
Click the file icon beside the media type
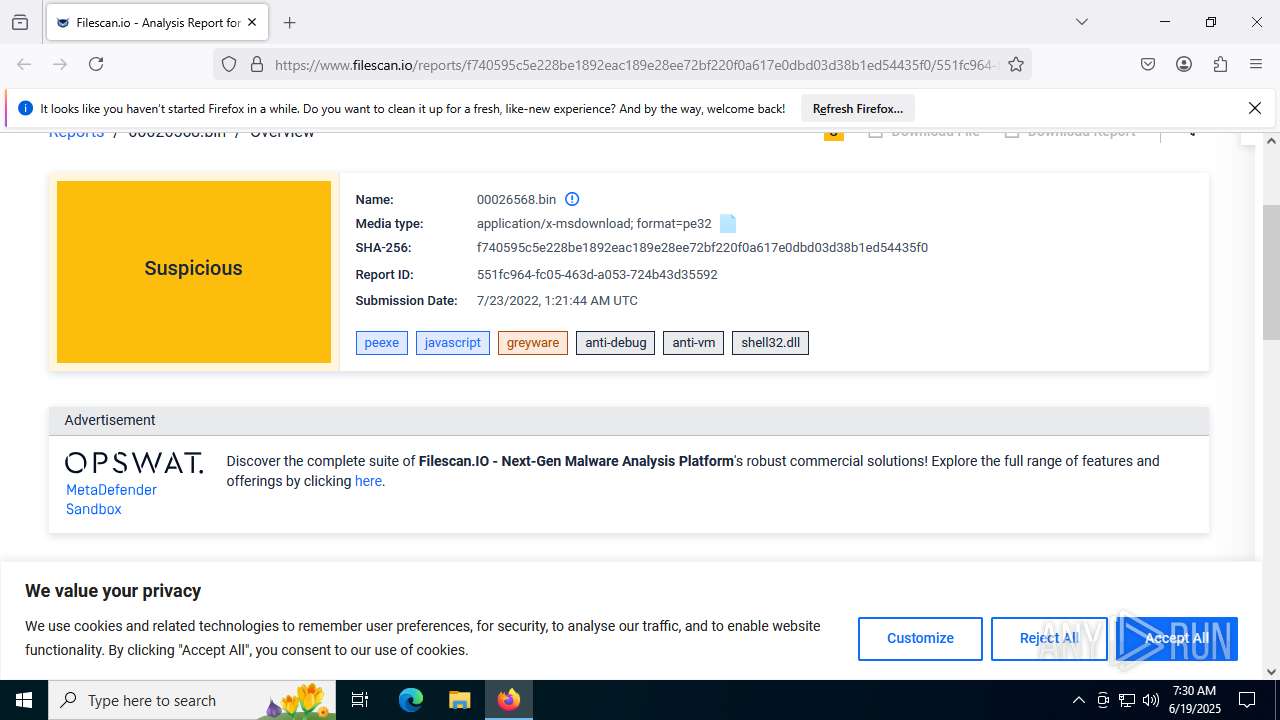728,223
